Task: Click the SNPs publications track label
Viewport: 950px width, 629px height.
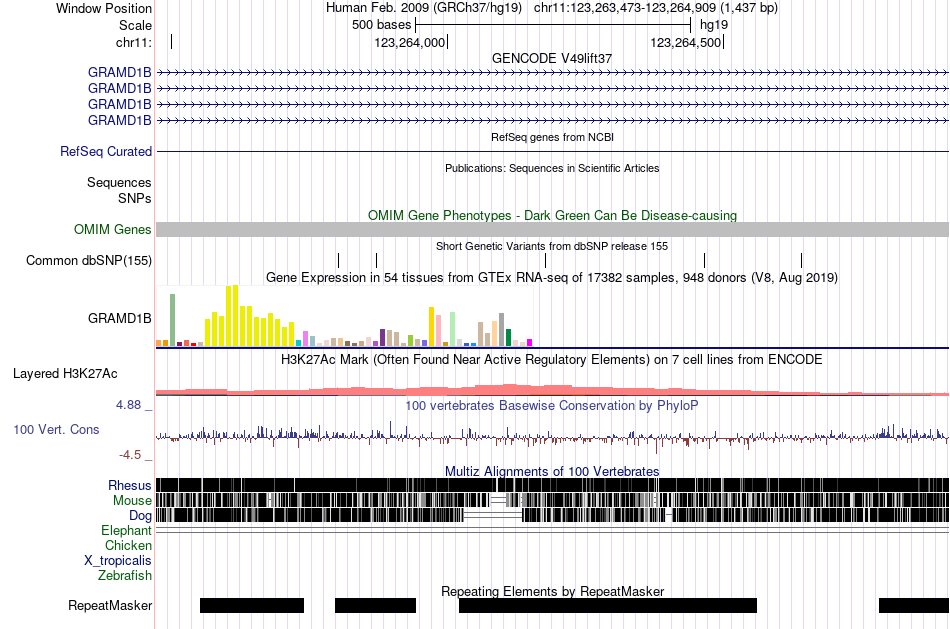Action: coord(135,198)
